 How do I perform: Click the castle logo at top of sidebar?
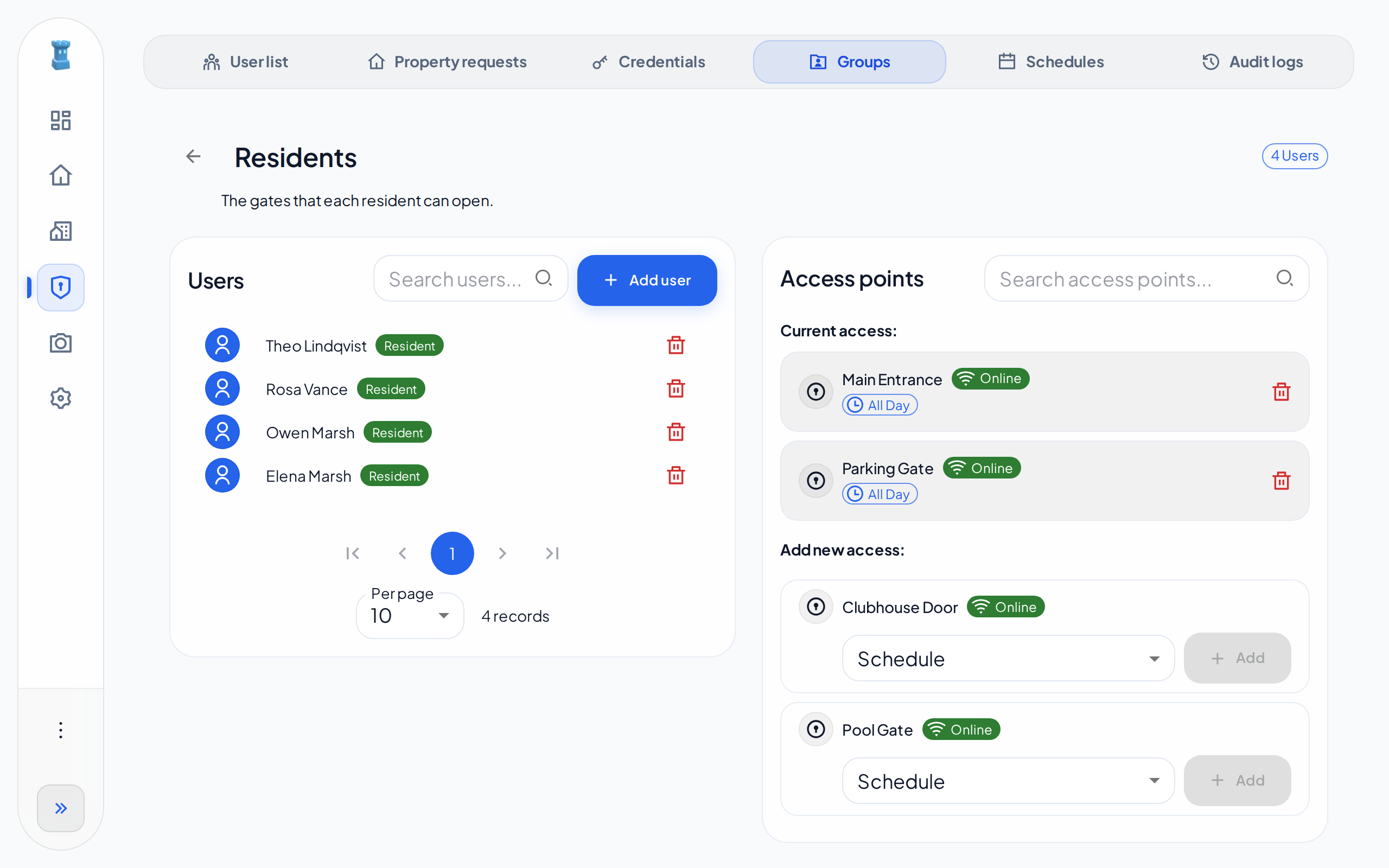pyautogui.click(x=60, y=55)
